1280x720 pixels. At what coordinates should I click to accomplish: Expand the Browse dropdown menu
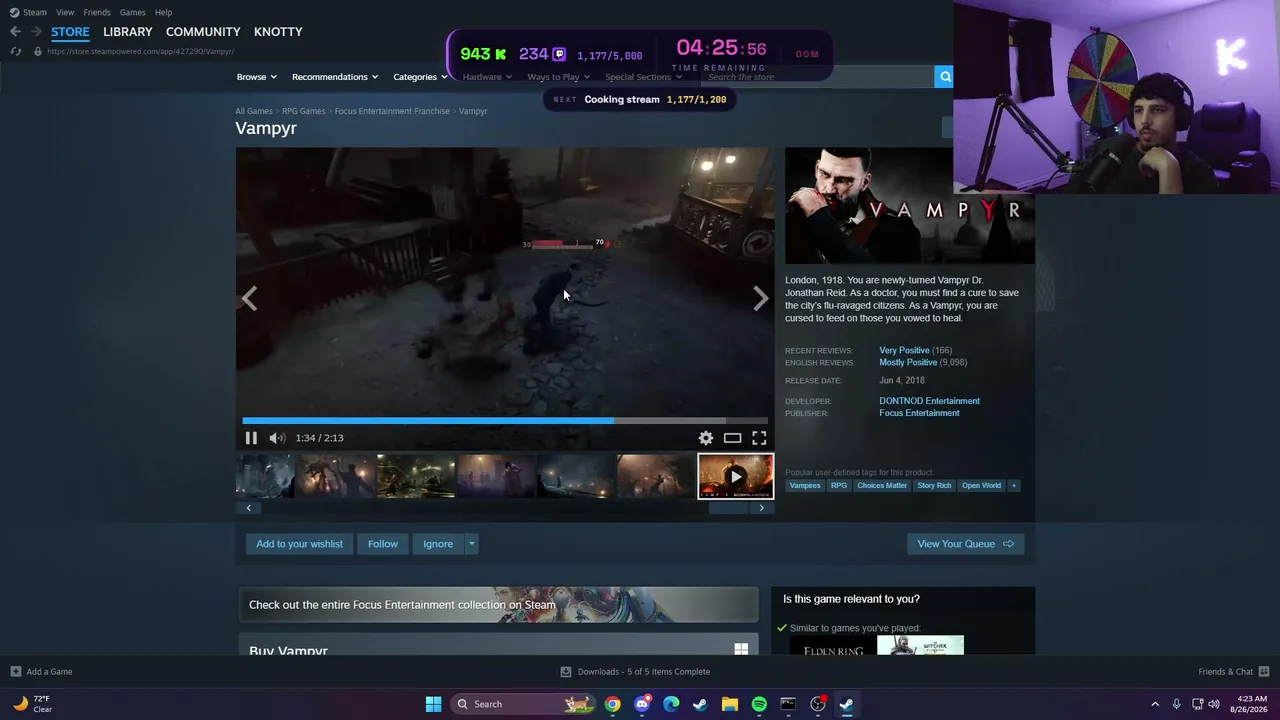tap(257, 77)
